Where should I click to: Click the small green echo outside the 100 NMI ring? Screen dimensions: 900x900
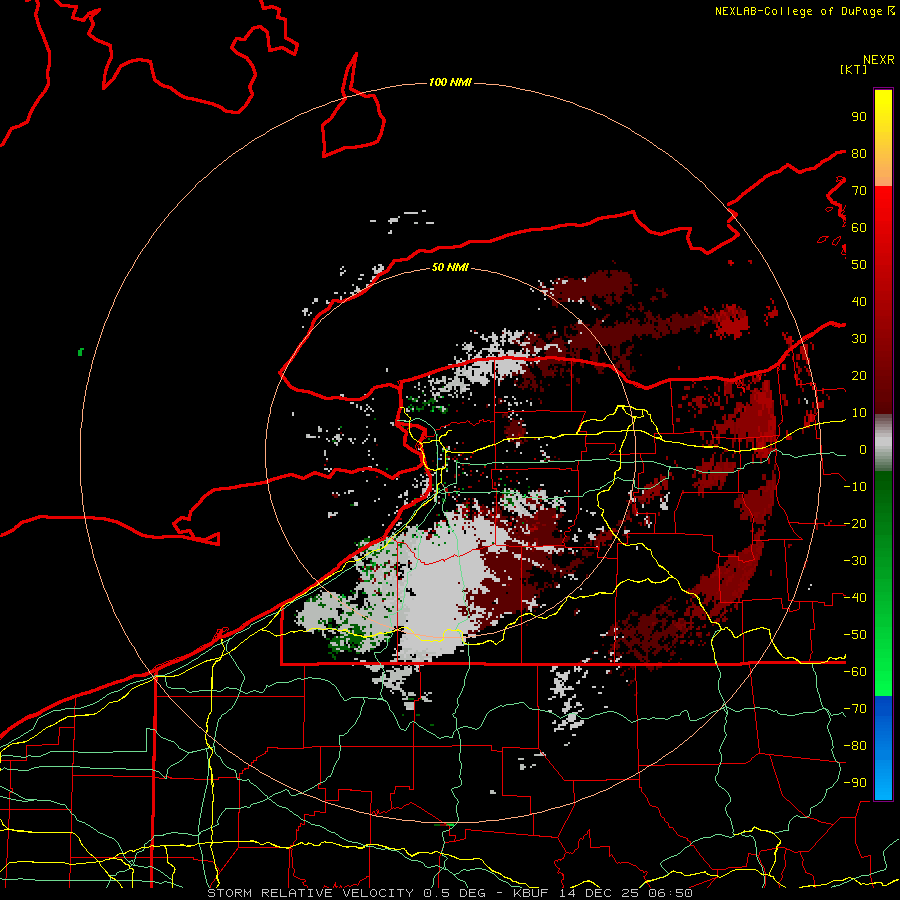[80, 352]
